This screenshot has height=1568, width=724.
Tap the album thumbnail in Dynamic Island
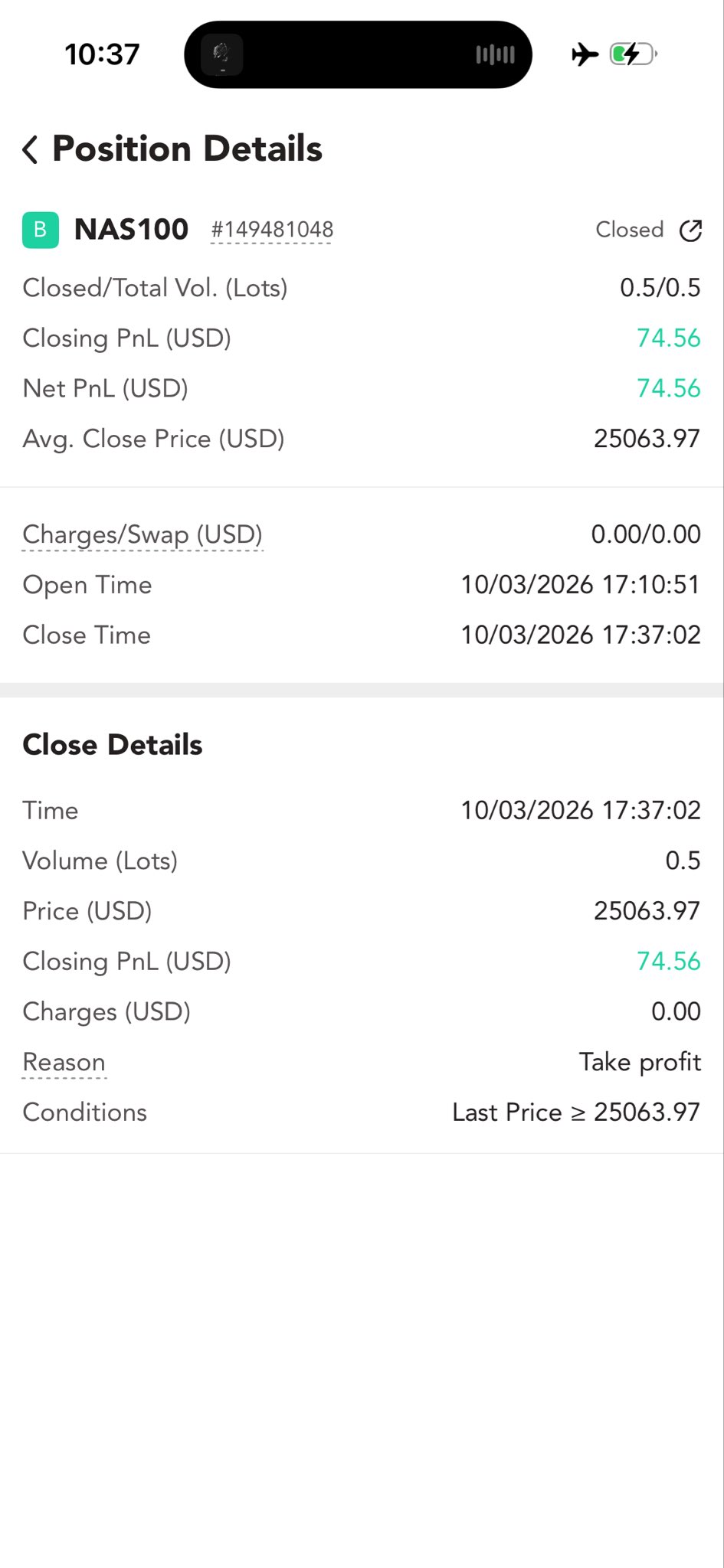pos(222,54)
